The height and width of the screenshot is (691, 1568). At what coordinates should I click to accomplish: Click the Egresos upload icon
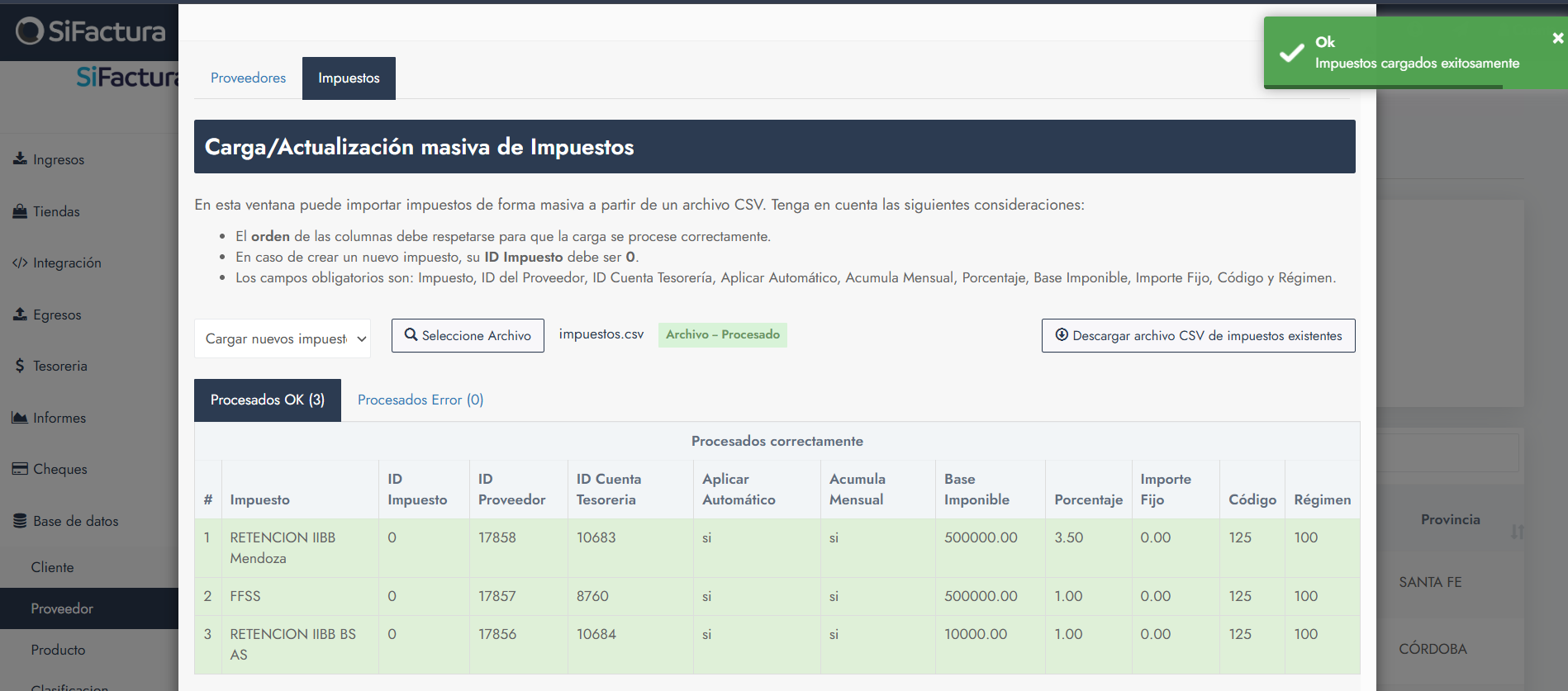20,315
